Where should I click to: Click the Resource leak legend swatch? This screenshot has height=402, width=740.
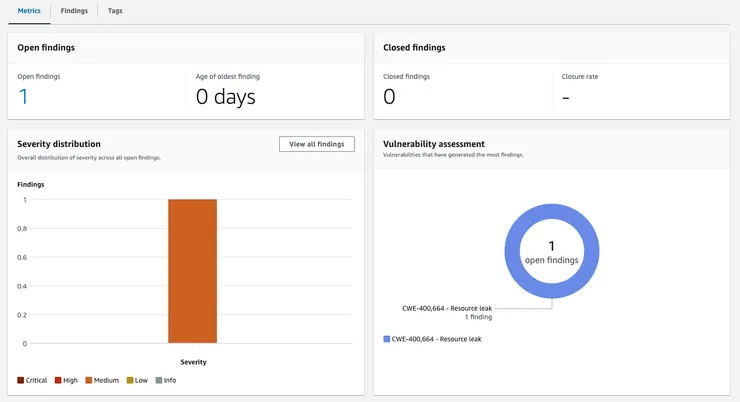point(387,340)
